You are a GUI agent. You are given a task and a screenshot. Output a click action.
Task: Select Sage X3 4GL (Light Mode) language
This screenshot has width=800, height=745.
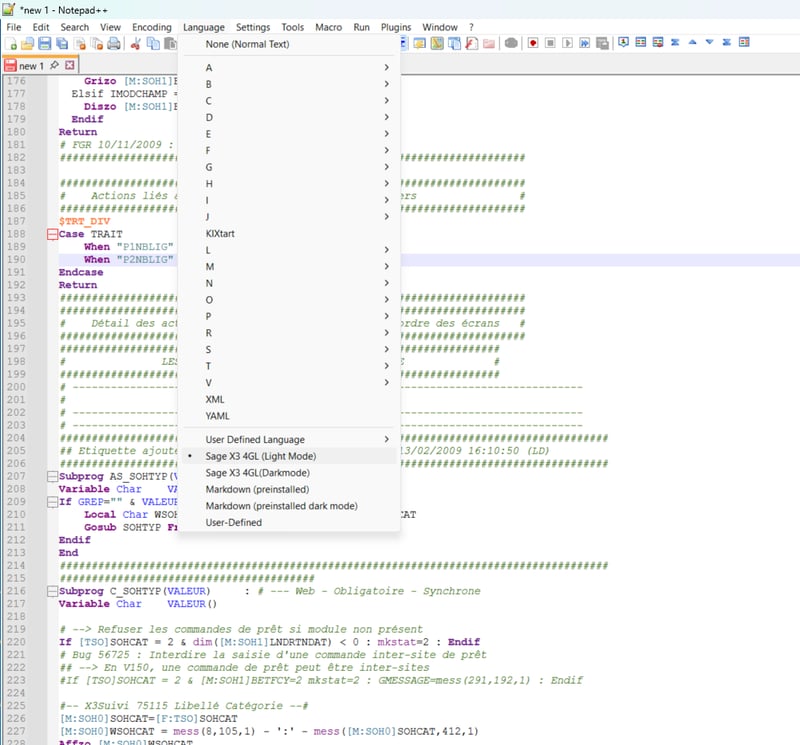(x=260, y=456)
